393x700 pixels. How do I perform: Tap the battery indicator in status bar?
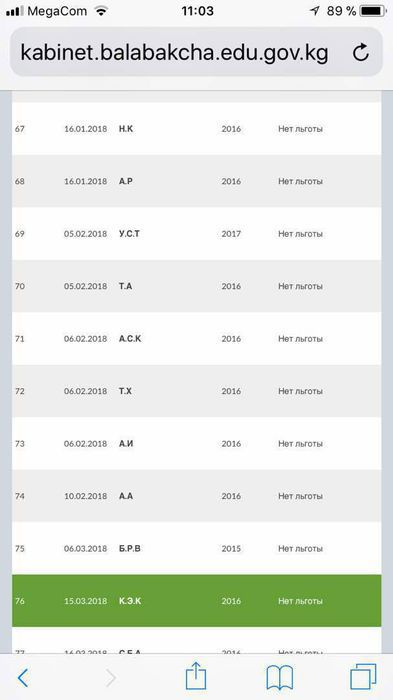374,11
